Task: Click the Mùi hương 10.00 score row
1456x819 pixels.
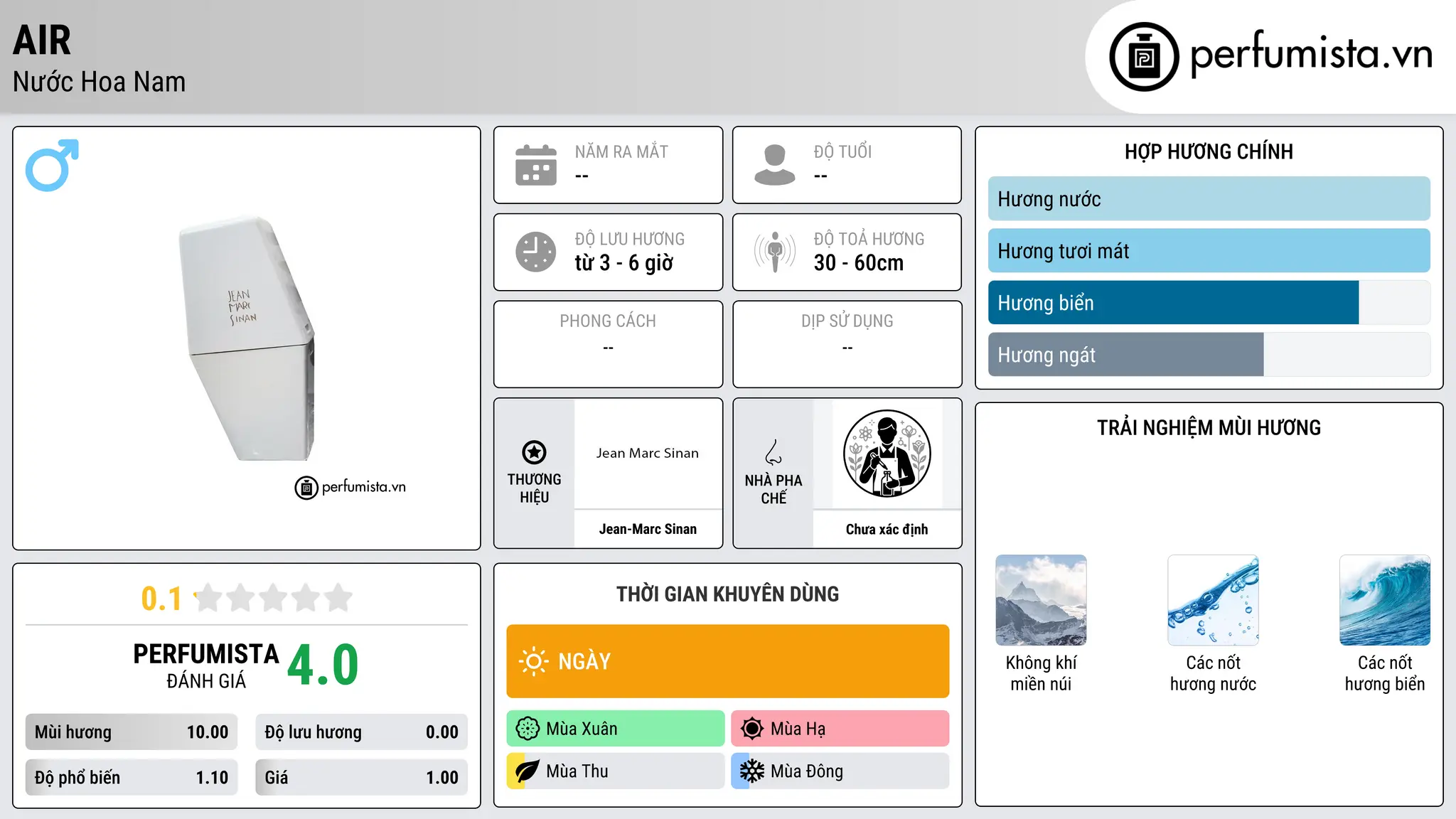Action: (x=132, y=732)
